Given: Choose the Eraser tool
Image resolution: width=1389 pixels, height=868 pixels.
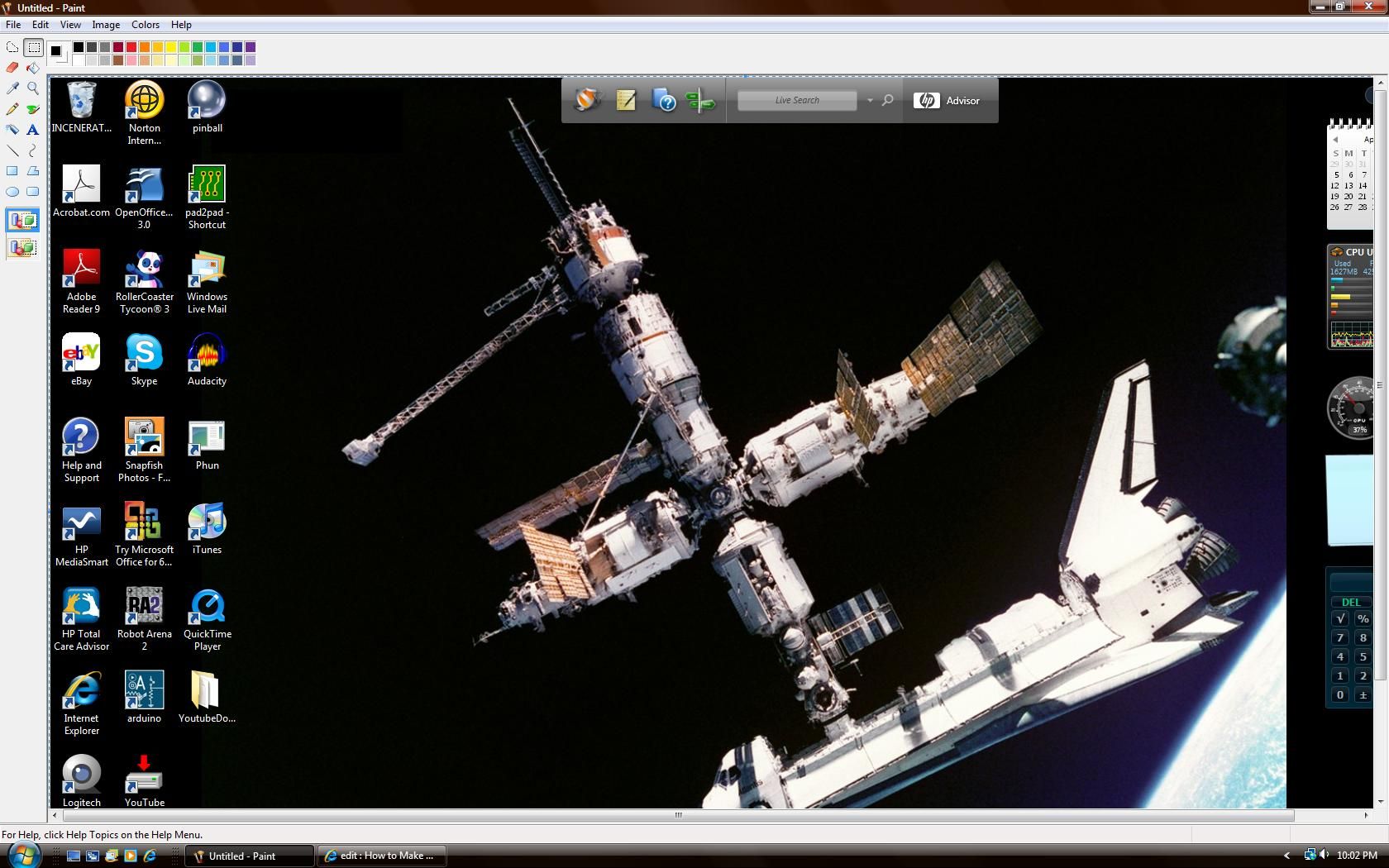Looking at the screenshot, I should click(12, 68).
